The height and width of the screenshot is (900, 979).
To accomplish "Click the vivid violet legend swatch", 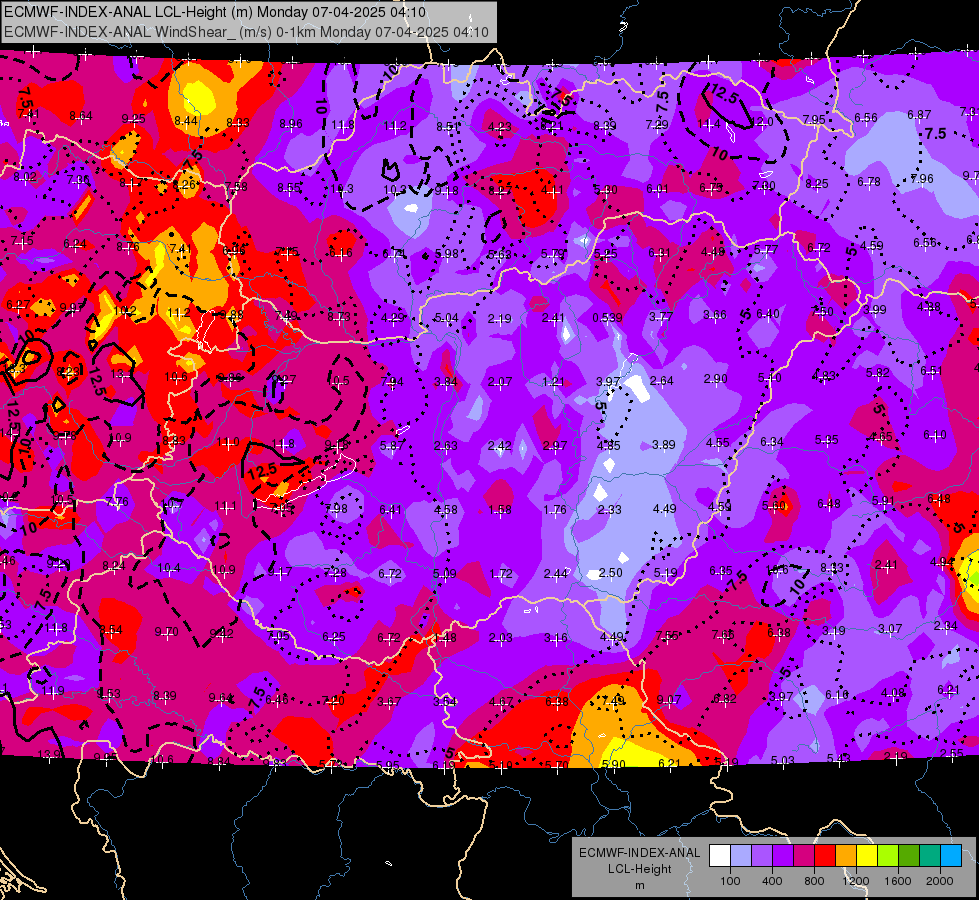I will (x=782, y=856).
